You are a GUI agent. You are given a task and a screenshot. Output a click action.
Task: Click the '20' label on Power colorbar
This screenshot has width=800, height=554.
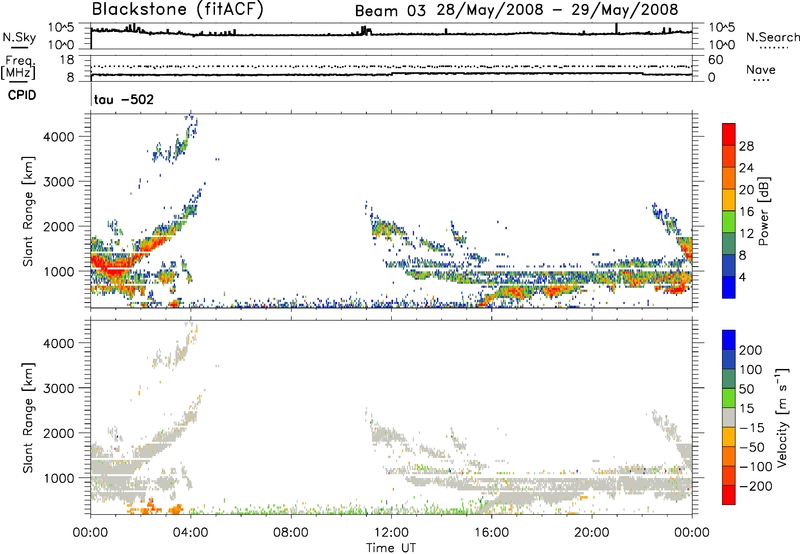pos(746,190)
